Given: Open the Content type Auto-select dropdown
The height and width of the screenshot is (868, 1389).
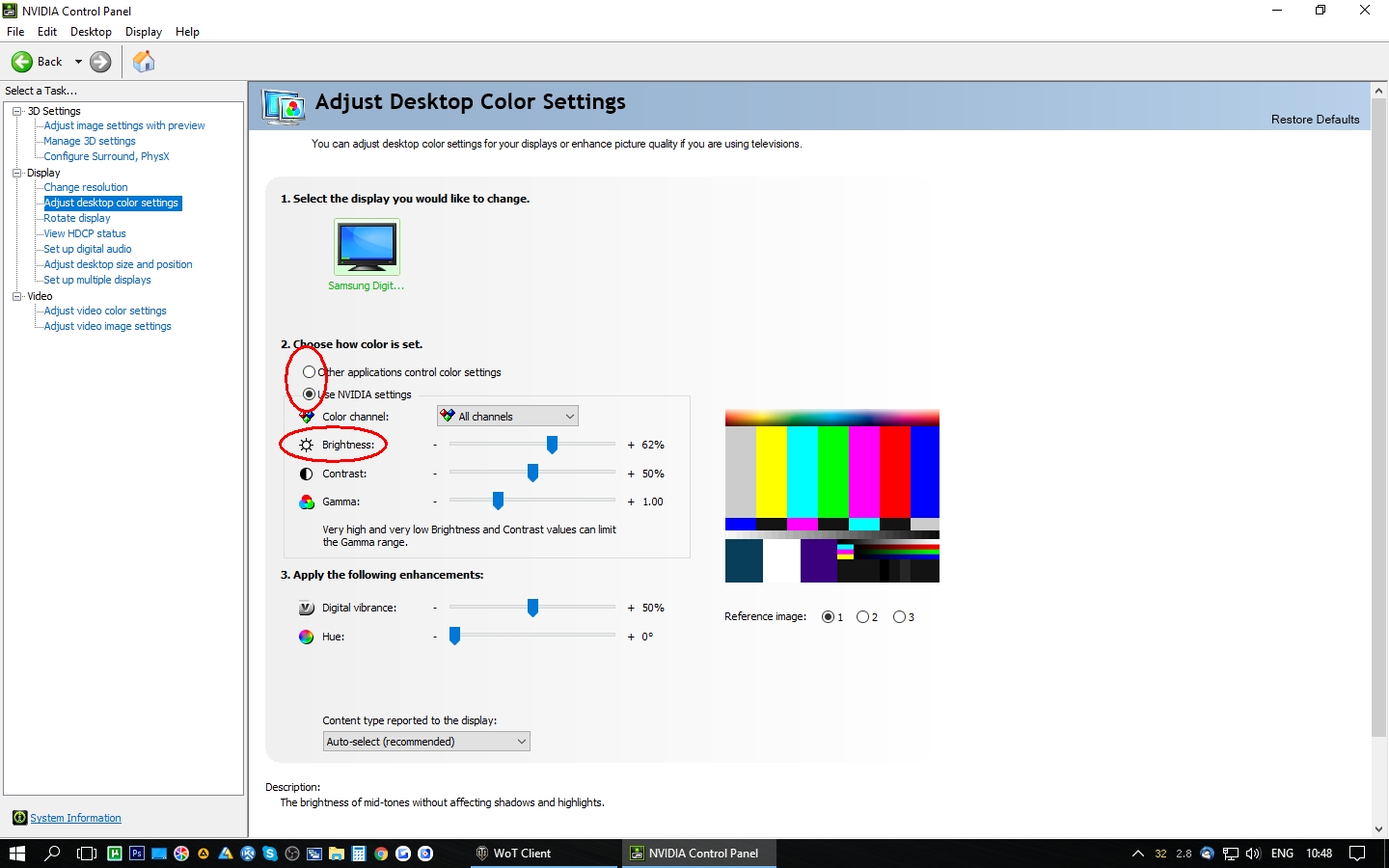Looking at the screenshot, I should tap(426, 742).
